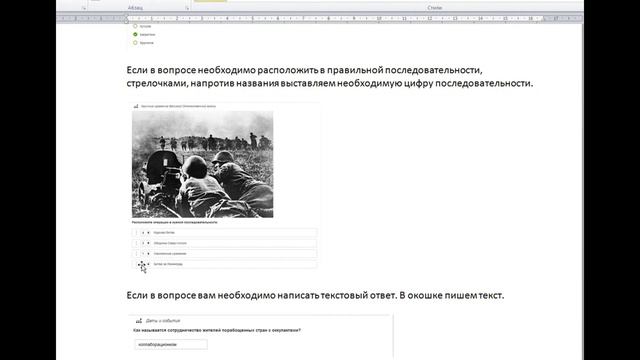
Task: Click the drag handle of Смоленское сражение row
Action: pos(136,253)
